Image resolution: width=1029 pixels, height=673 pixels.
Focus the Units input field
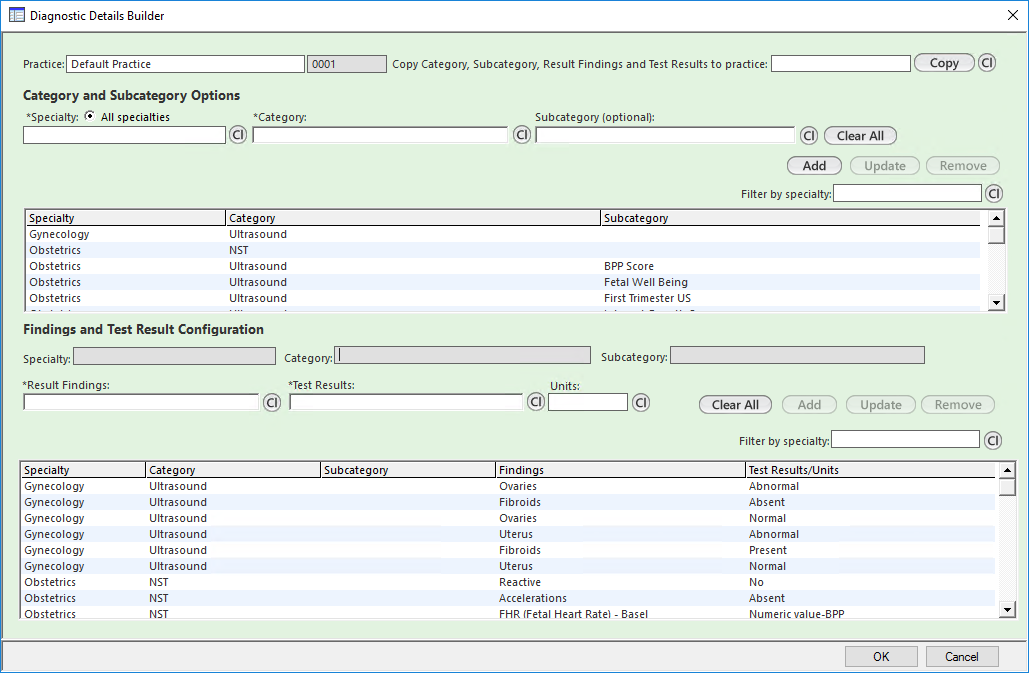(x=588, y=402)
